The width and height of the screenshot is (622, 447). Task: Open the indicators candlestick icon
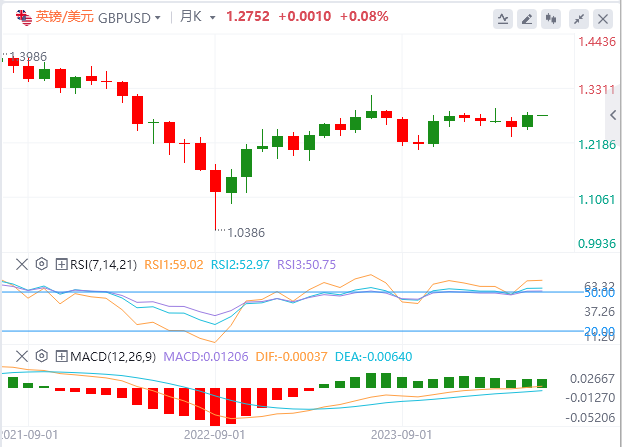tap(551, 19)
